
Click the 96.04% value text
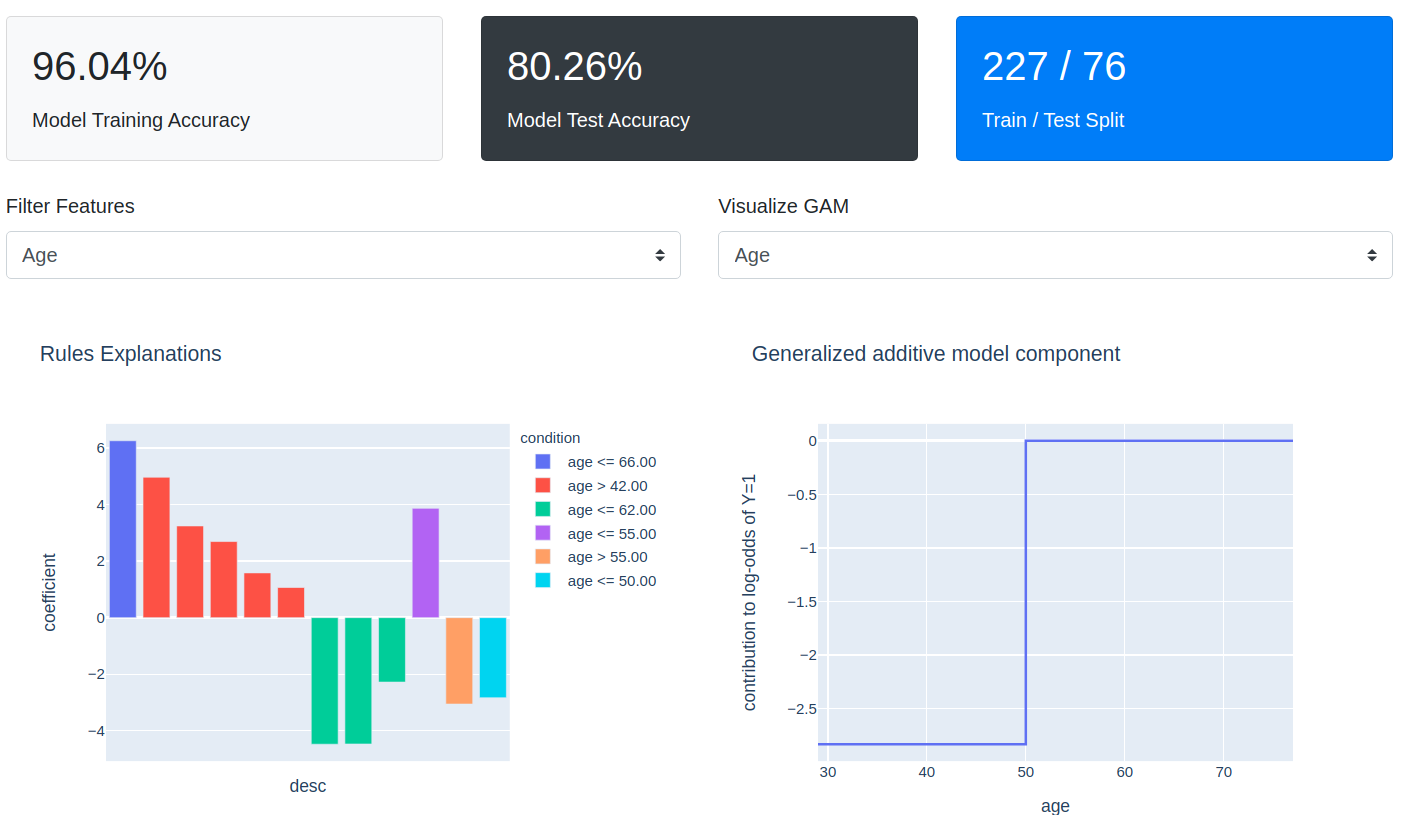100,66
